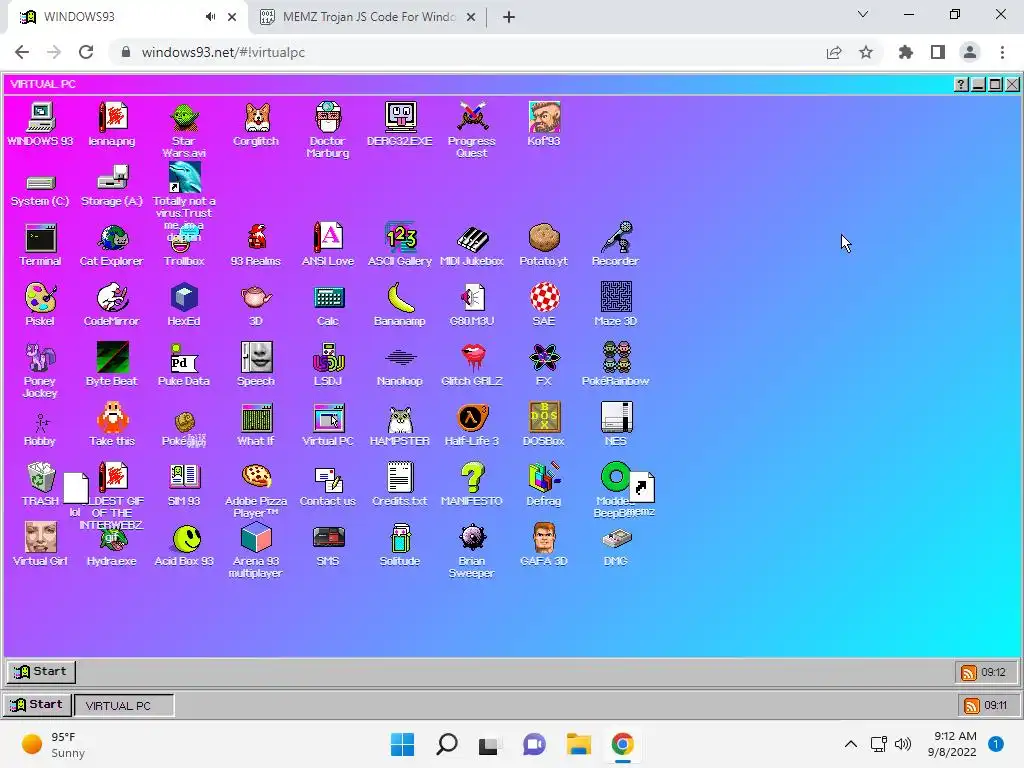Open the HexEd cube icon
Image resolution: width=1024 pixels, height=768 pixels.
click(x=184, y=298)
